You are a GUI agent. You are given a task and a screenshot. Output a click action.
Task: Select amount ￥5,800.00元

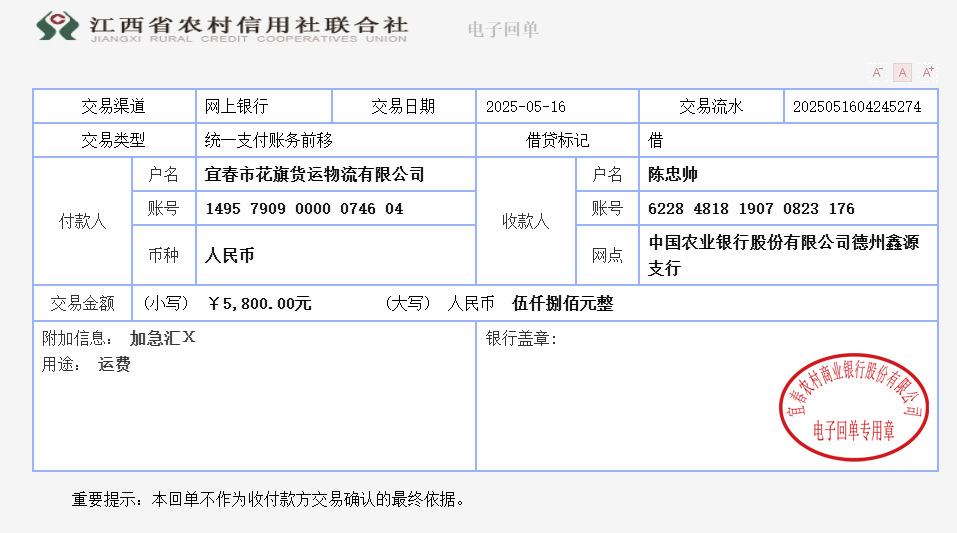pos(260,303)
